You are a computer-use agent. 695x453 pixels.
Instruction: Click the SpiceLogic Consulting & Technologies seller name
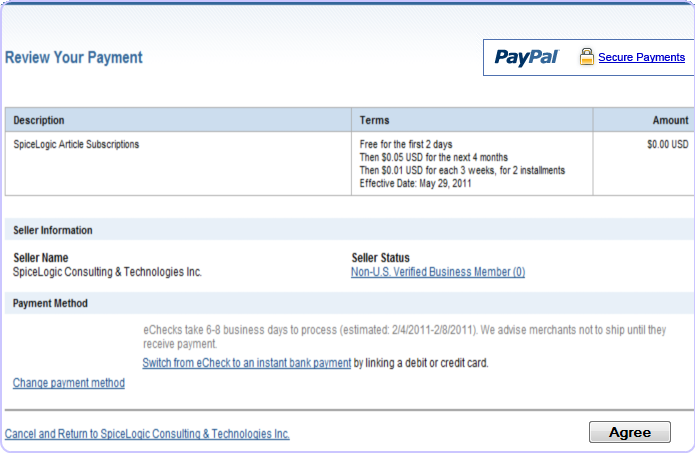[107, 272]
